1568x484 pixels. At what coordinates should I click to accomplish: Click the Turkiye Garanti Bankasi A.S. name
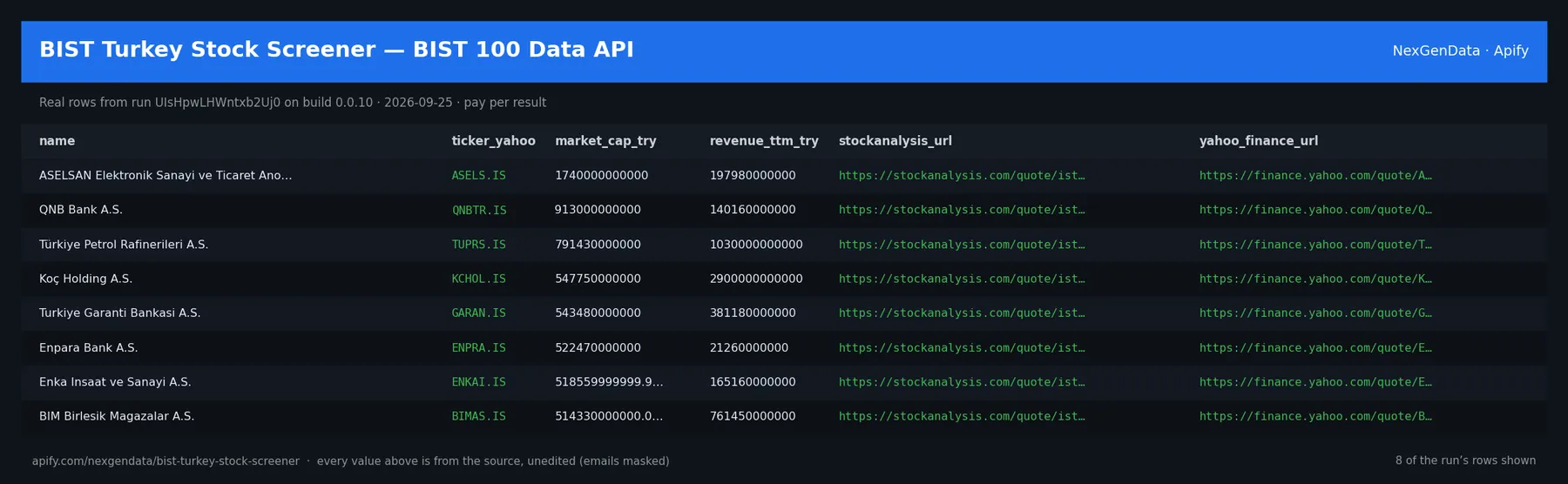[x=119, y=313]
